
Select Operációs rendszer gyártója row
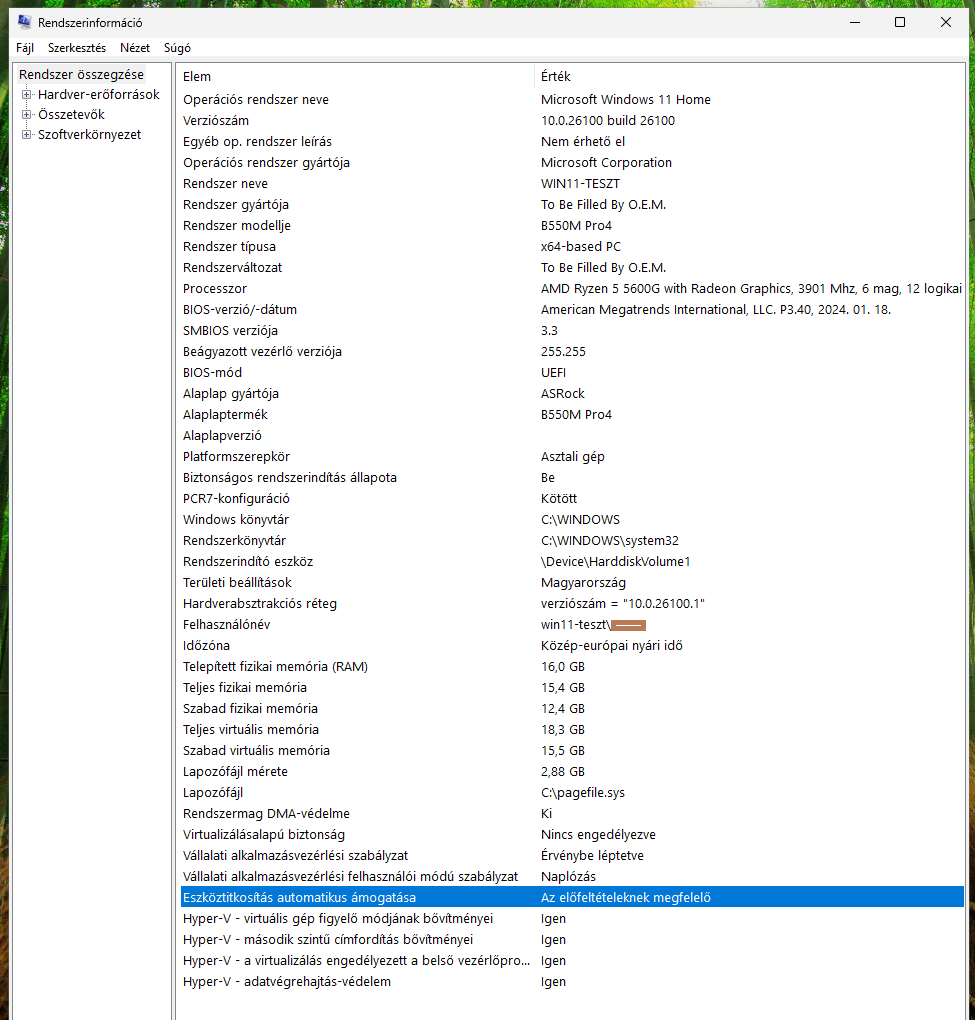pyautogui.click(x=572, y=163)
